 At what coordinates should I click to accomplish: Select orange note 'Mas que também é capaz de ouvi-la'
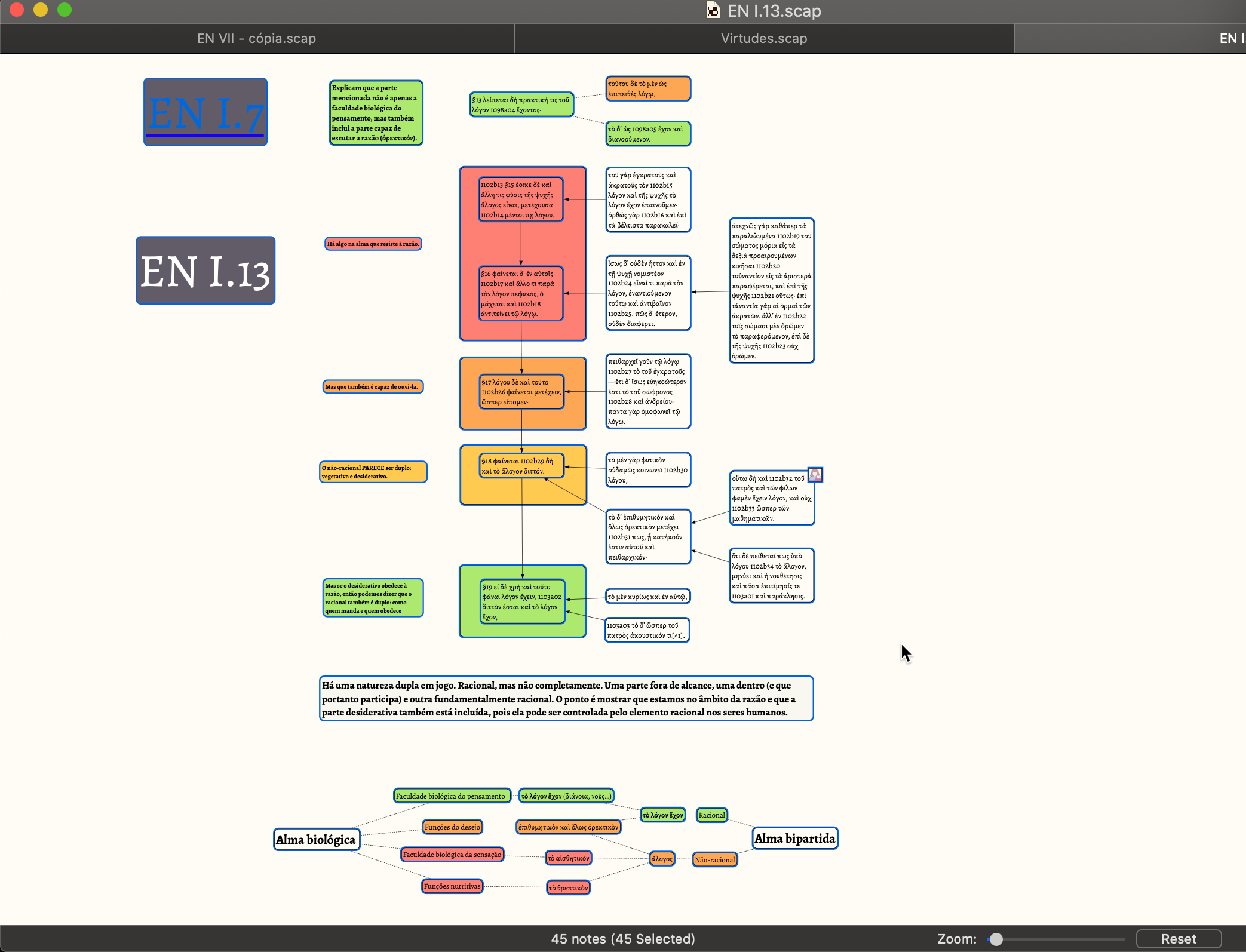point(373,386)
